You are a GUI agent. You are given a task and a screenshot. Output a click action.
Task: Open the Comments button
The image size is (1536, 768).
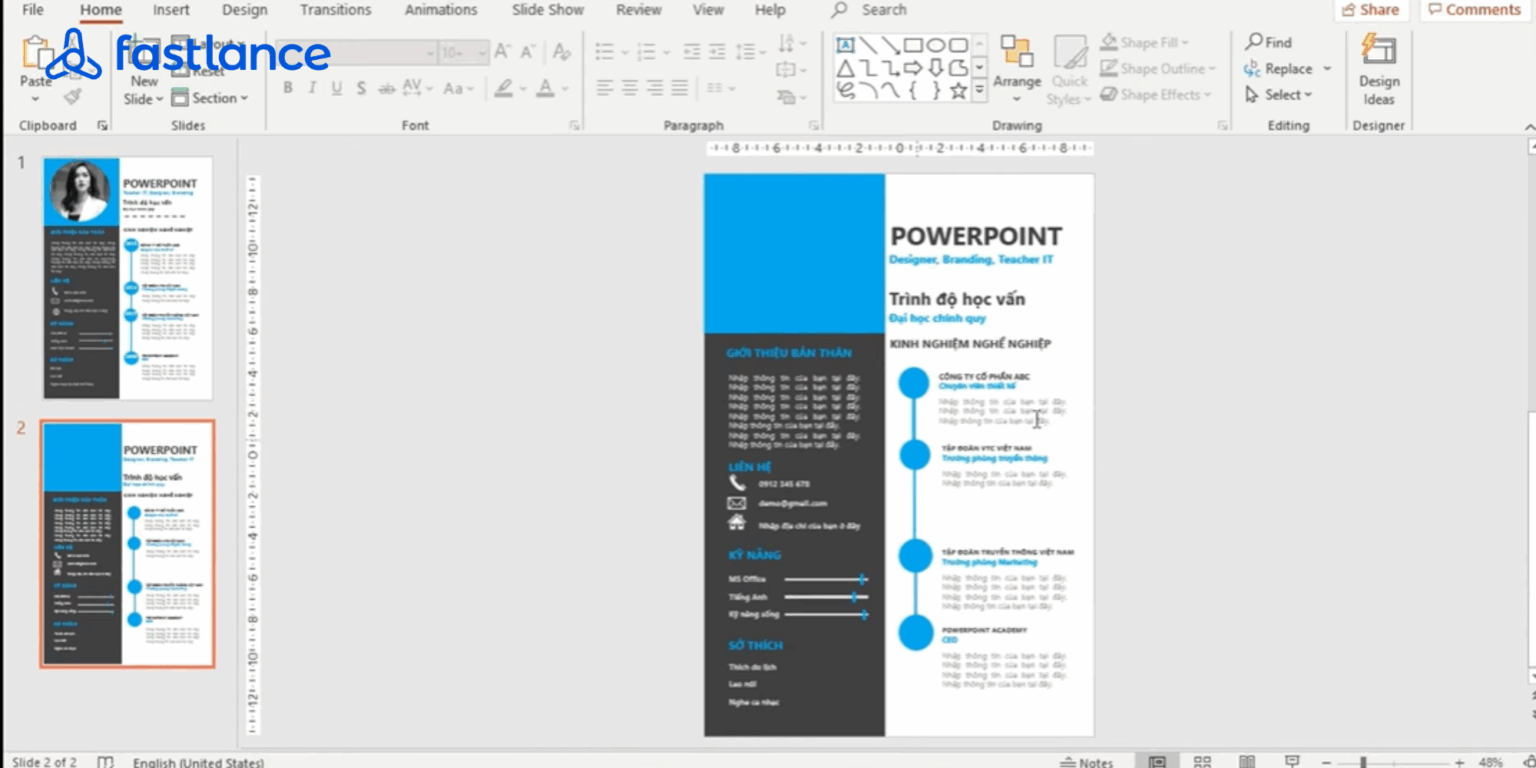point(1475,10)
